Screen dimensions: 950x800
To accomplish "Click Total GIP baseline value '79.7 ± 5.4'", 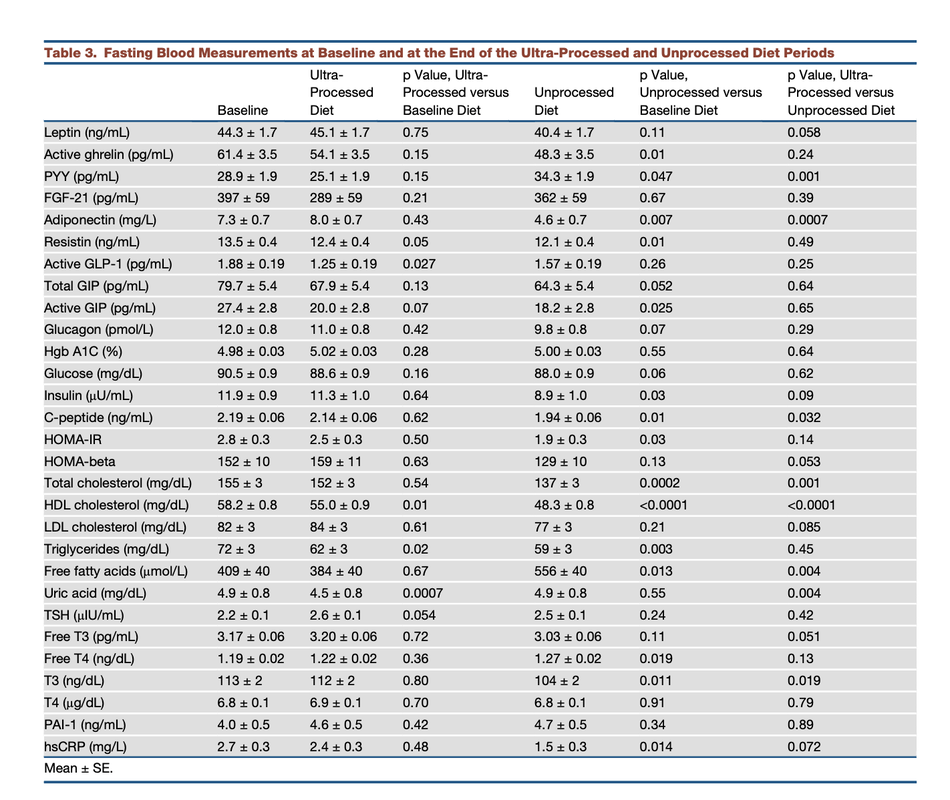I will coord(247,286).
